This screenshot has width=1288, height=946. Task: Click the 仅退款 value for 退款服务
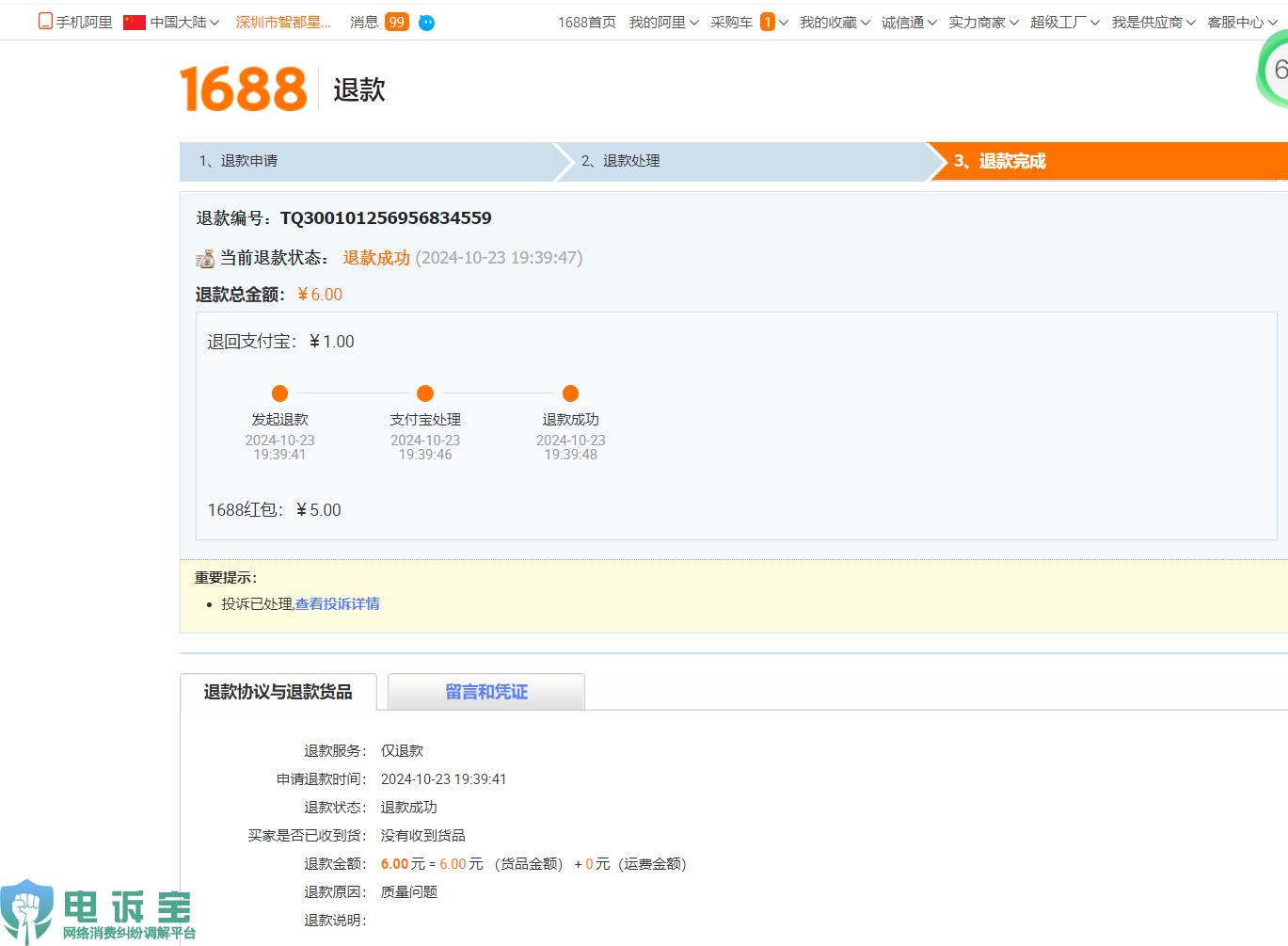[x=402, y=751]
